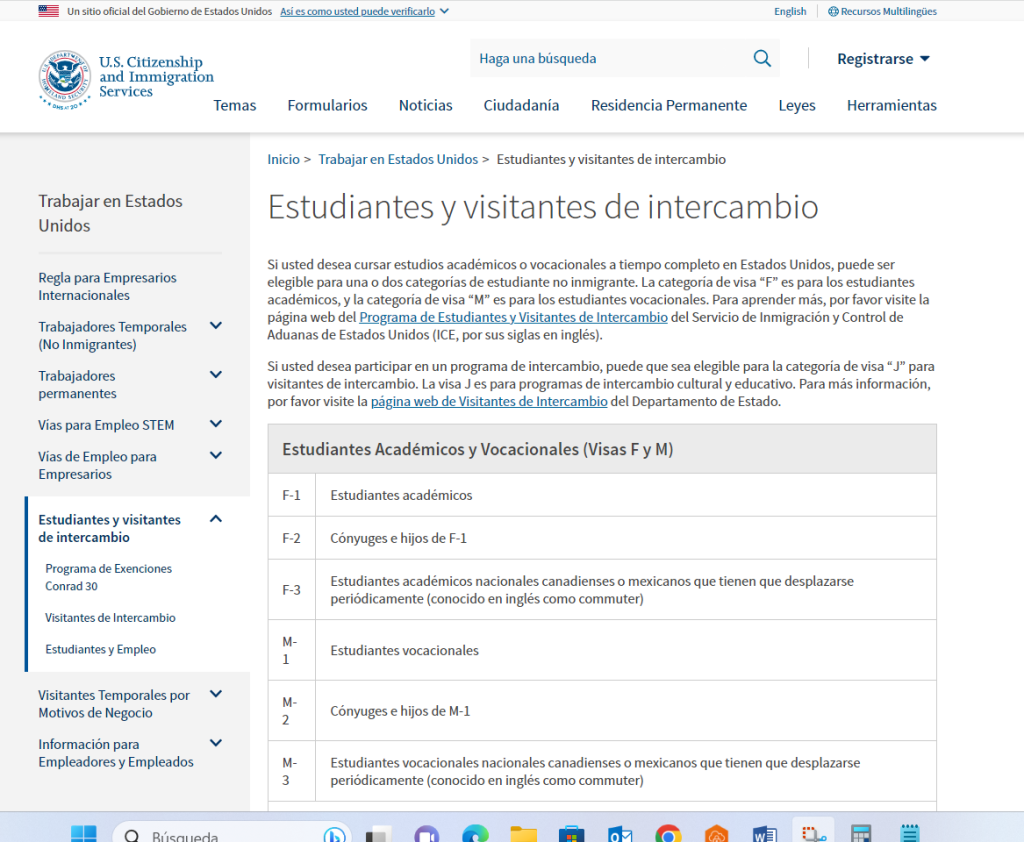Open Windows Start menu
The image size is (1024, 842).
click(x=84, y=834)
